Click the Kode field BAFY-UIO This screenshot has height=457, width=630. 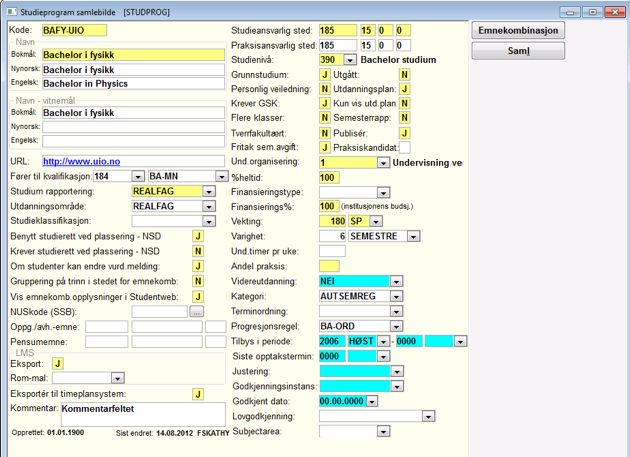pyautogui.click(x=74, y=31)
